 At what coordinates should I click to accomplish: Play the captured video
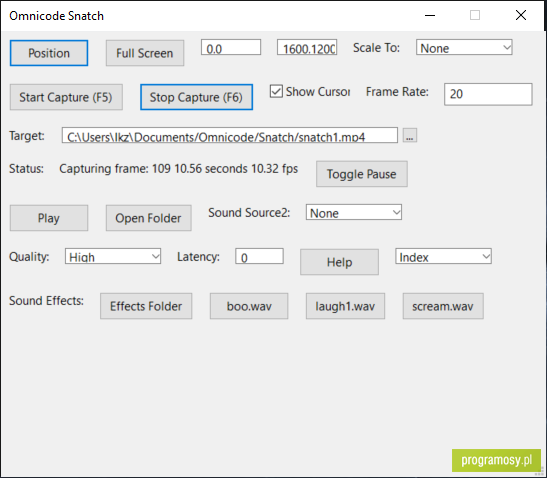point(49,218)
